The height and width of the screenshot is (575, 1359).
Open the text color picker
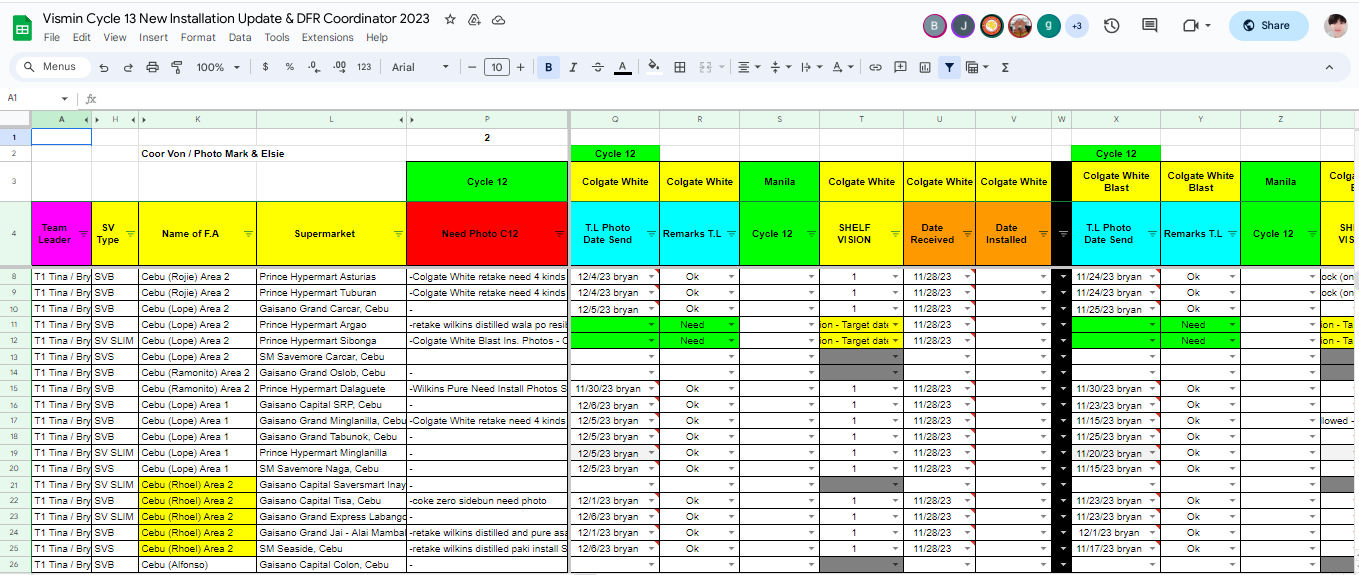[x=623, y=67]
